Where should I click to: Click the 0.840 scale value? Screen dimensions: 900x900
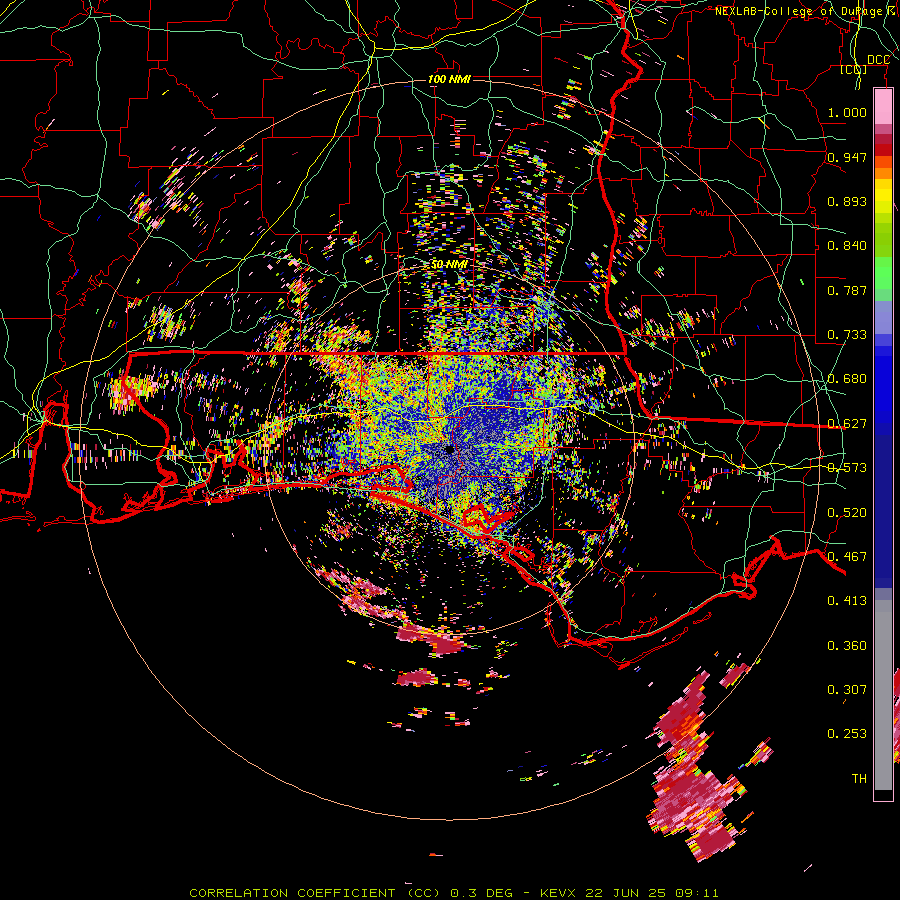847,246
